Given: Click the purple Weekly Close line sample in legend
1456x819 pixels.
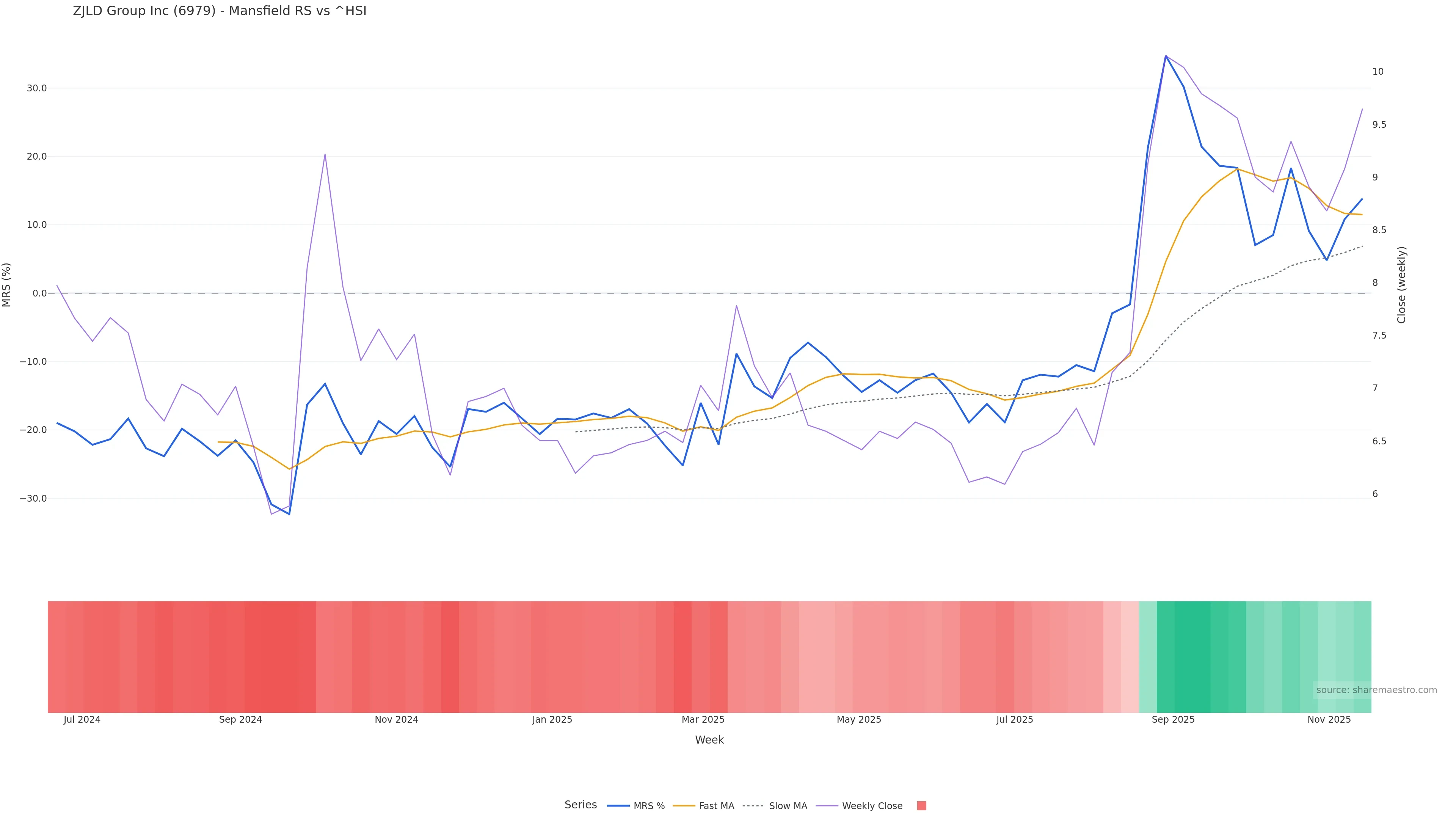Looking at the screenshot, I should [x=827, y=805].
